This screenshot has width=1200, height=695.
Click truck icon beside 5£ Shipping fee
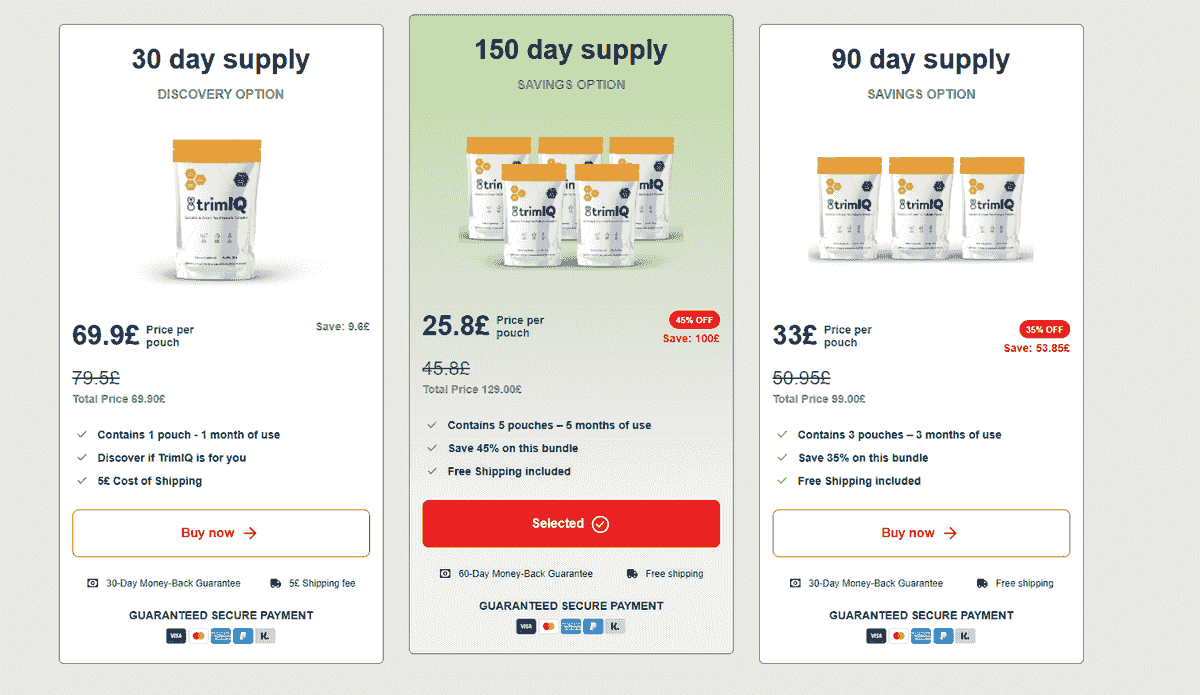pos(275,583)
